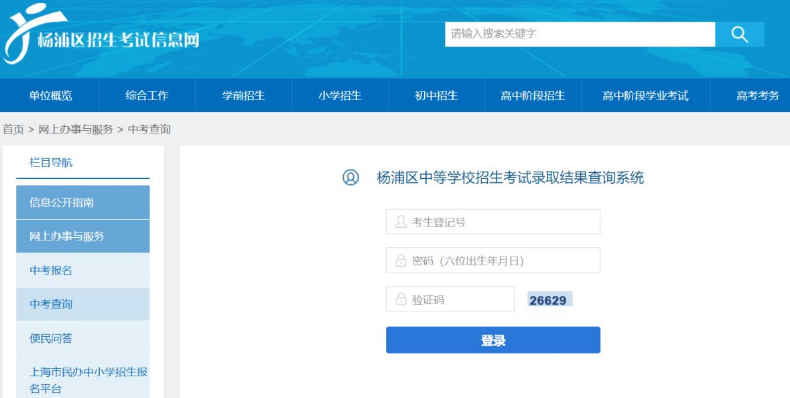This screenshot has width=790, height=398.
Task: Click the magnifier search icon button
Action: 739,34
